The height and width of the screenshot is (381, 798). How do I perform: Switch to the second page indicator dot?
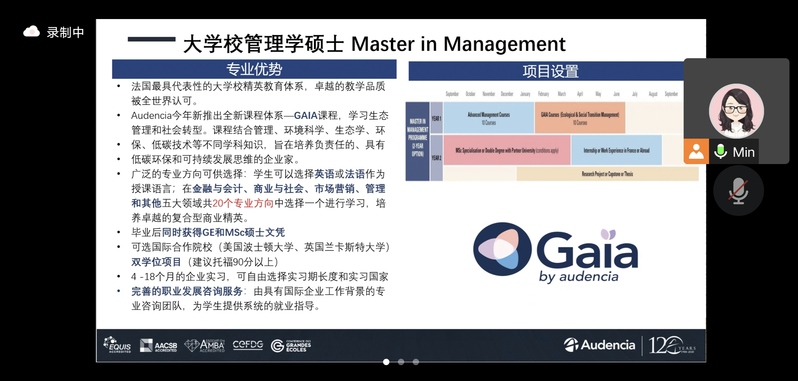[x=401, y=362]
